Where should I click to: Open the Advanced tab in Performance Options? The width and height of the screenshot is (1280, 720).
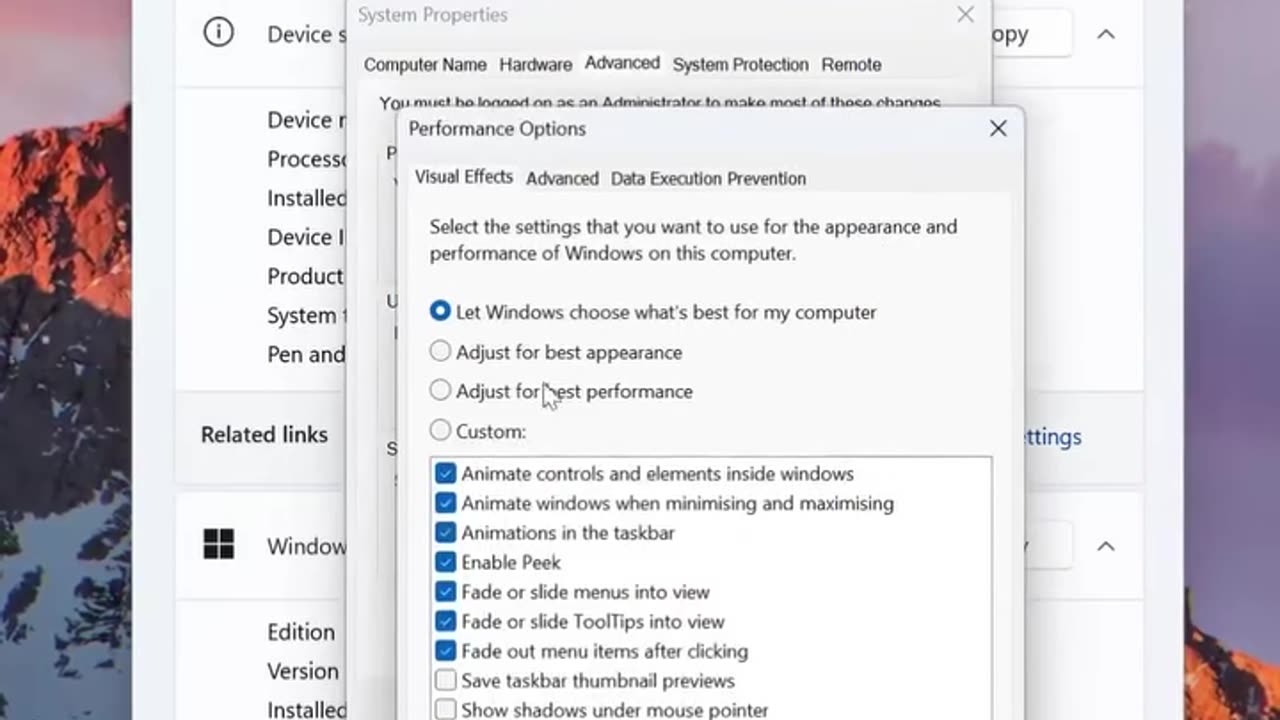coord(562,179)
